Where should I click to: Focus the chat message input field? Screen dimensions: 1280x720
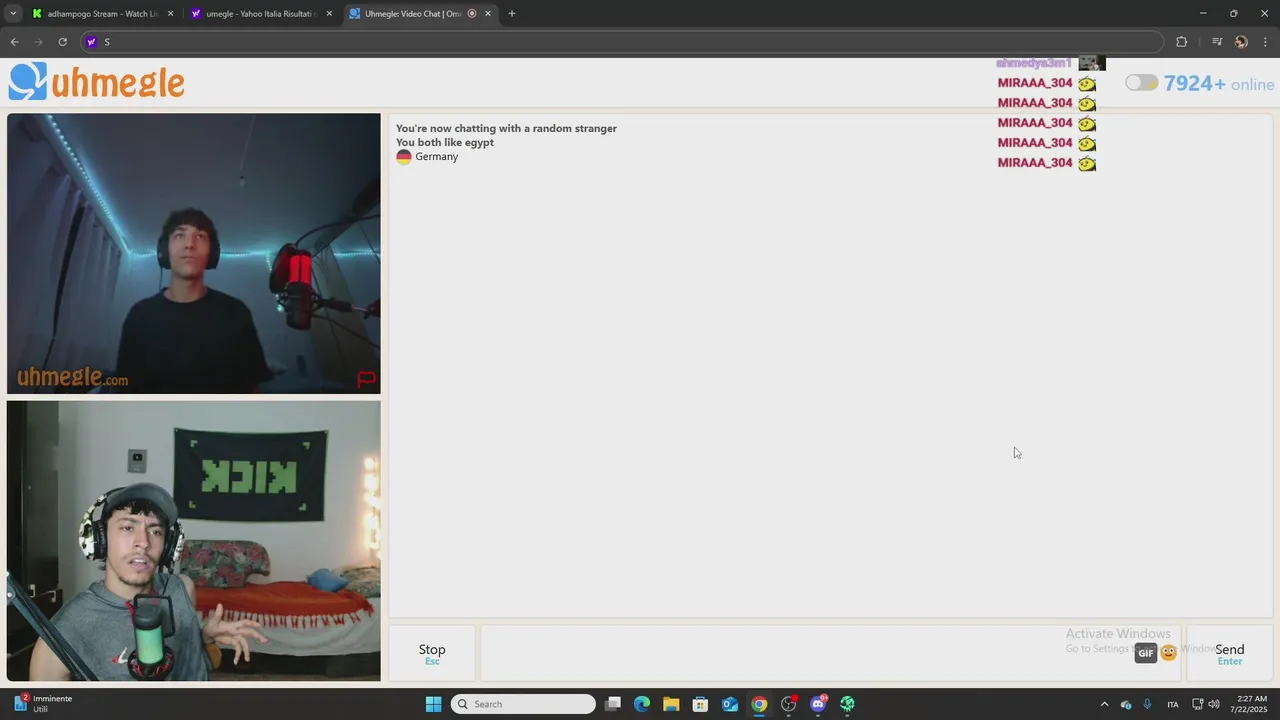830,653
